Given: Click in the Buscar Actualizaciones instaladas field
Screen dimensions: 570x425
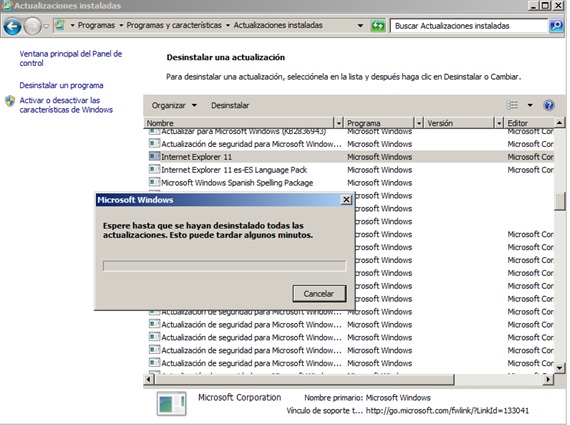Looking at the screenshot, I should point(469,26).
